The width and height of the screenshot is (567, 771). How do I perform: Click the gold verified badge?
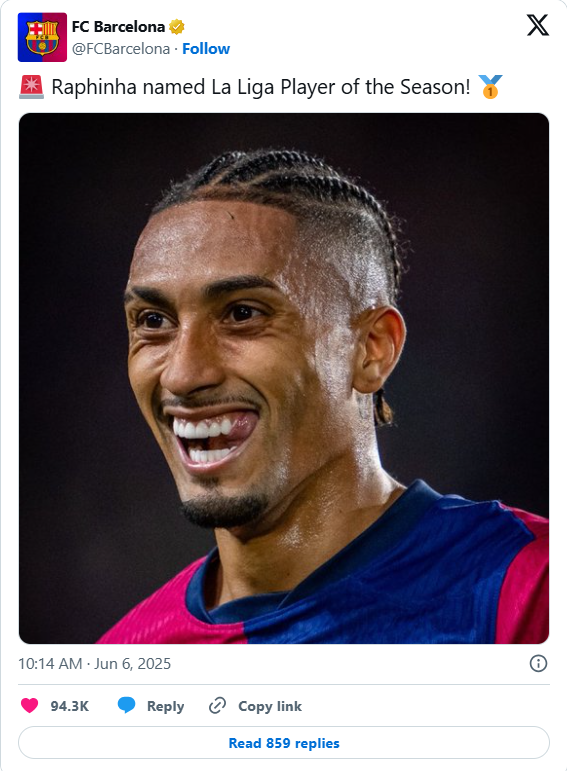[x=177, y=27]
